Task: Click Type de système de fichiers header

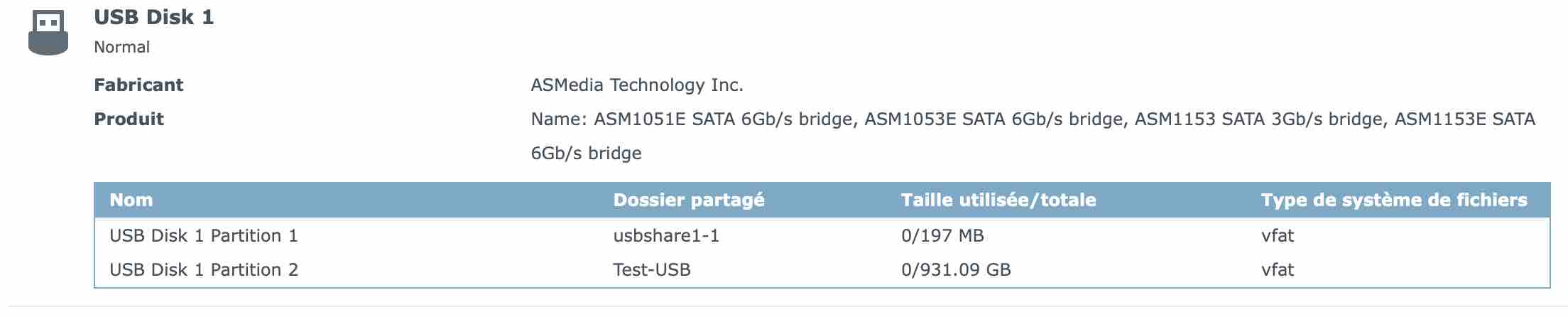Action: coord(1394,200)
